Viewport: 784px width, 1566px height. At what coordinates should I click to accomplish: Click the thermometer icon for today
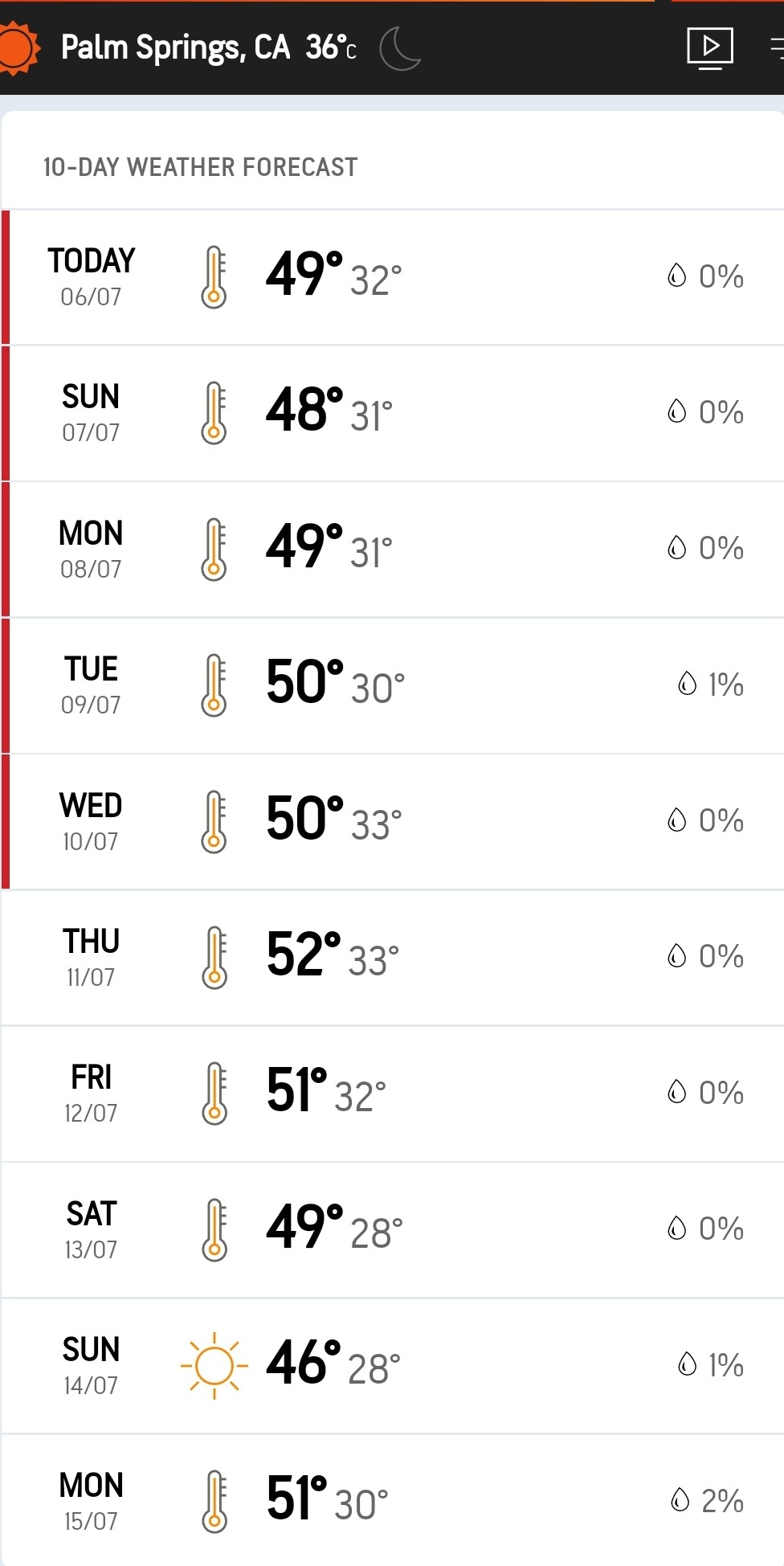(x=214, y=277)
